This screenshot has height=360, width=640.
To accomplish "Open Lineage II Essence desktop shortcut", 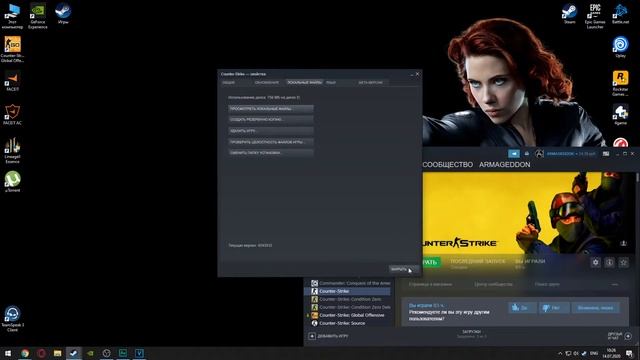I will click(12, 150).
